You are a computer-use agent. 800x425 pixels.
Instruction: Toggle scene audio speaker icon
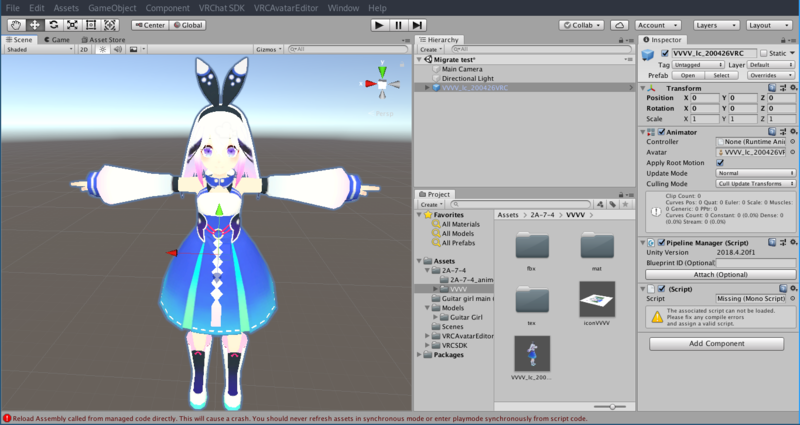(x=118, y=49)
